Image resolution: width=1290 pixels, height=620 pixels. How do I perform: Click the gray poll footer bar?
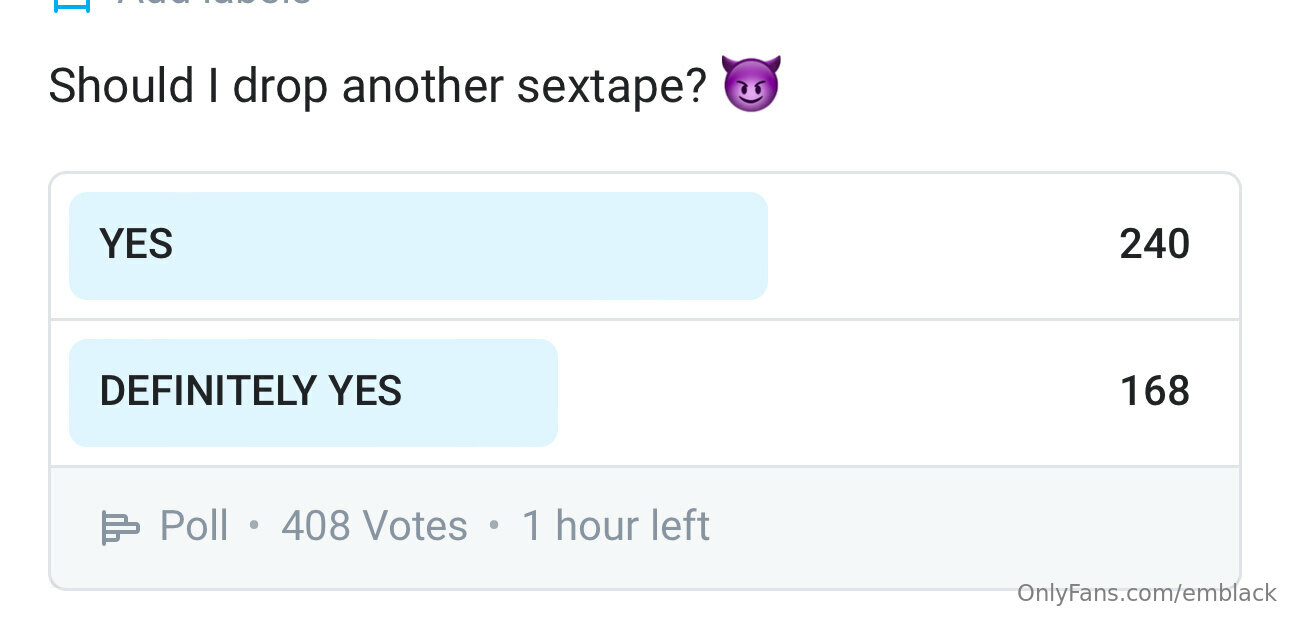click(x=645, y=527)
